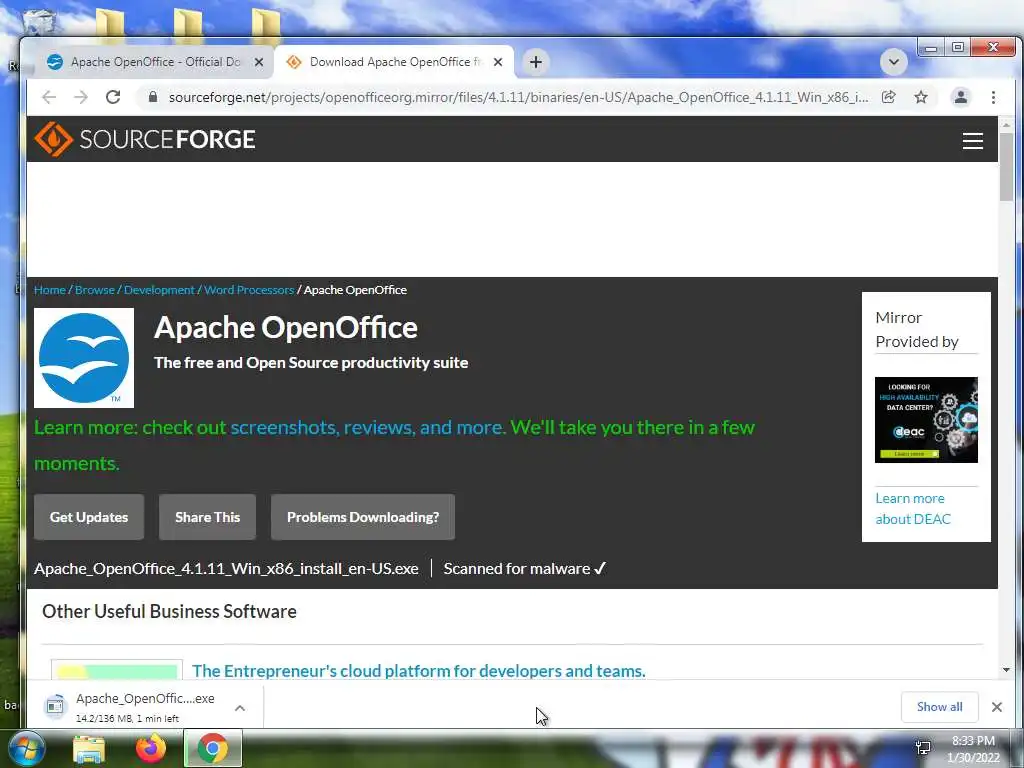Close the downloads bar
Image resolution: width=1024 pixels, height=768 pixels.
997,707
